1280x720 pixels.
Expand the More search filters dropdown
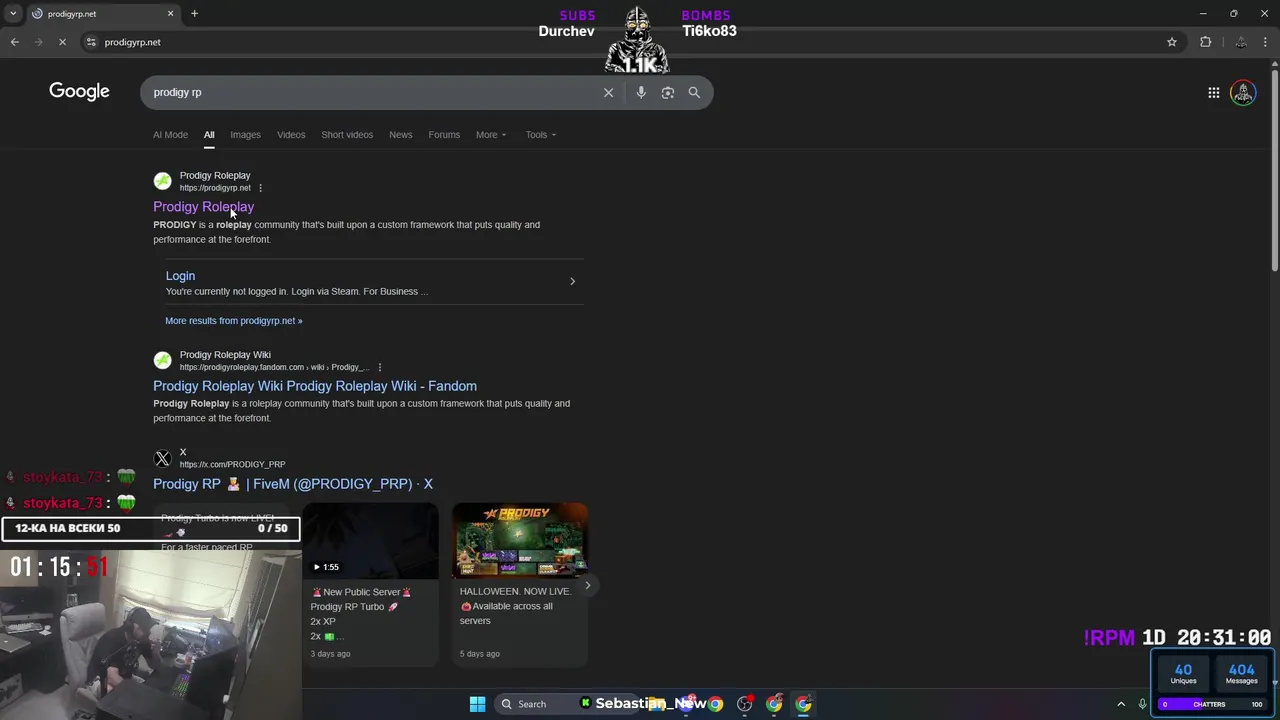coord(491,135)
